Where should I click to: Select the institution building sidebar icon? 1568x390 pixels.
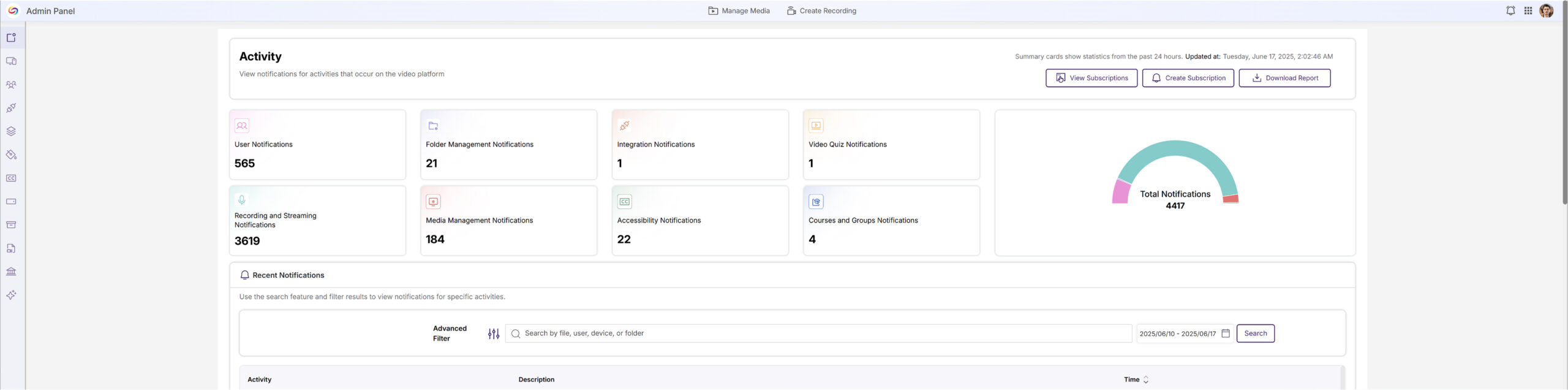11,272
